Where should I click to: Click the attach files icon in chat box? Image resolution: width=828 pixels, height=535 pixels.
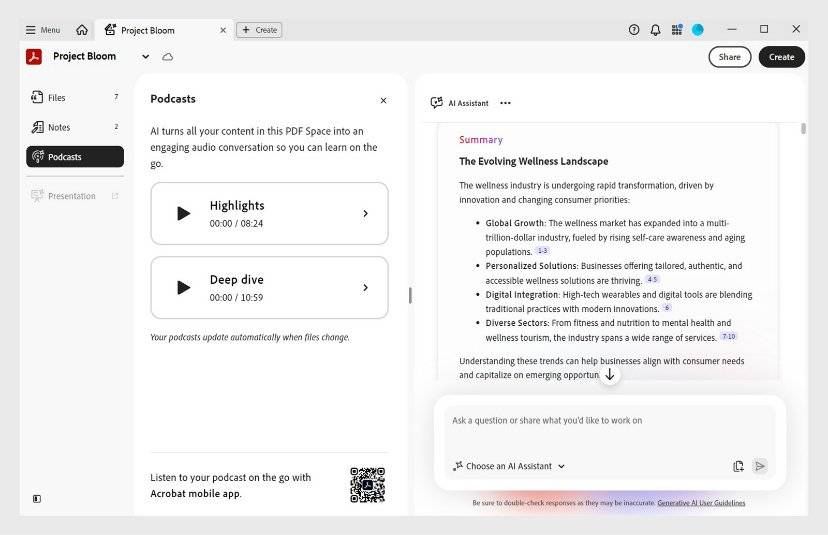[x=738, y=466]
